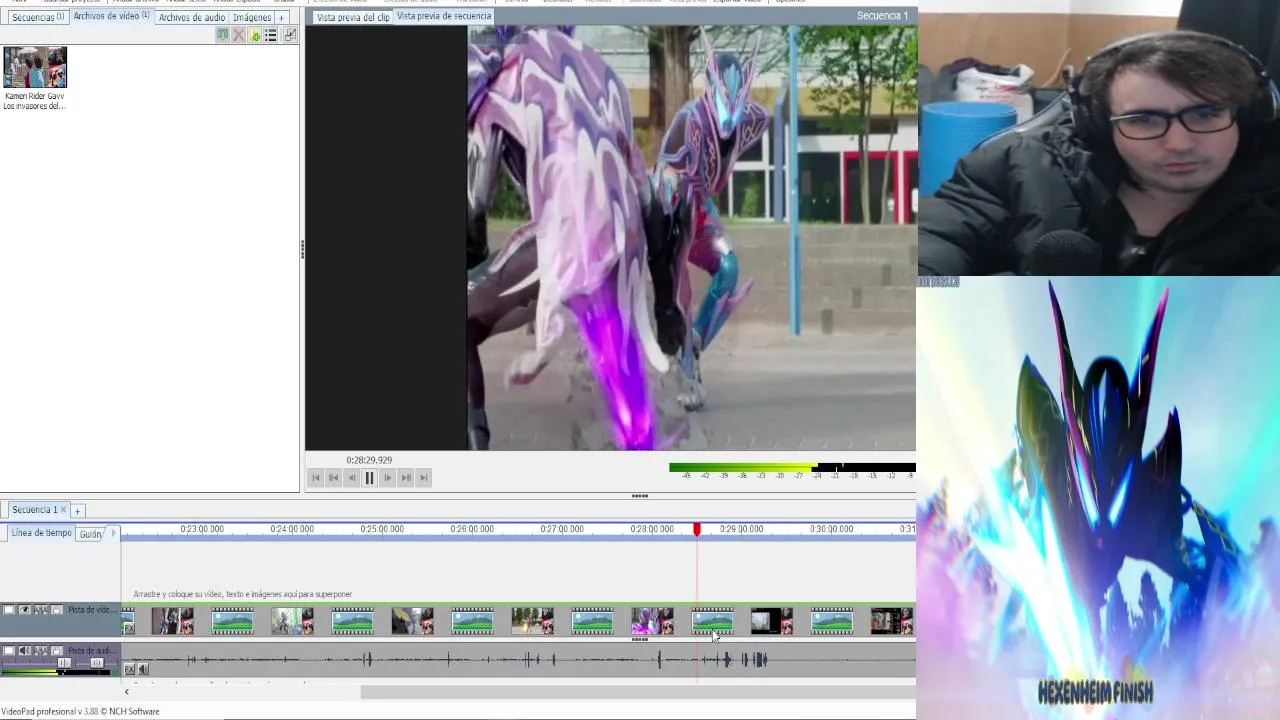1280x720 pixels.
Task: Click the Secuencia 1 preview title label
Action: 882,15
